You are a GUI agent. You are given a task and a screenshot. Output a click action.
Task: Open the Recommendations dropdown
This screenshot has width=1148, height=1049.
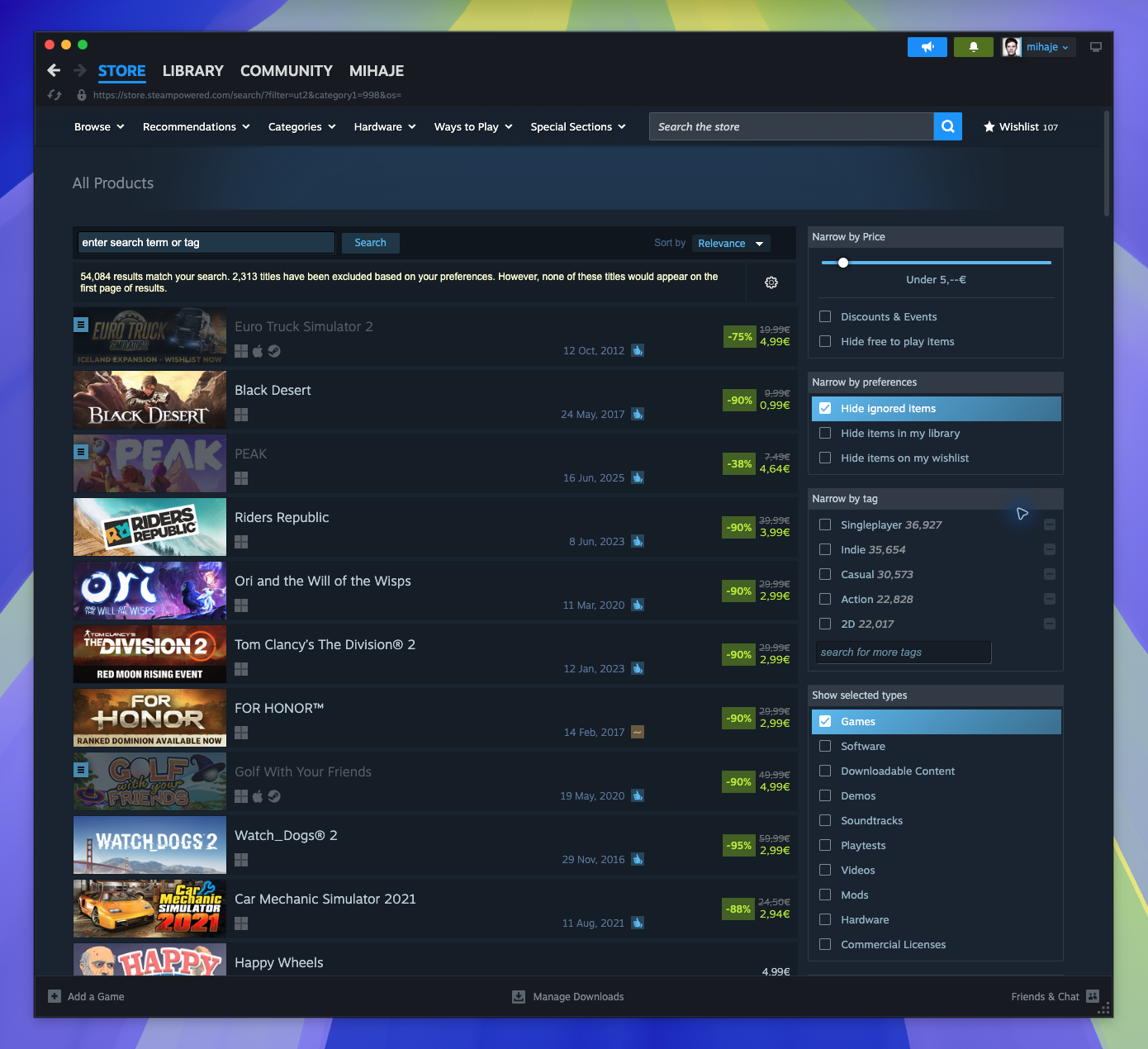coord(197,126)
